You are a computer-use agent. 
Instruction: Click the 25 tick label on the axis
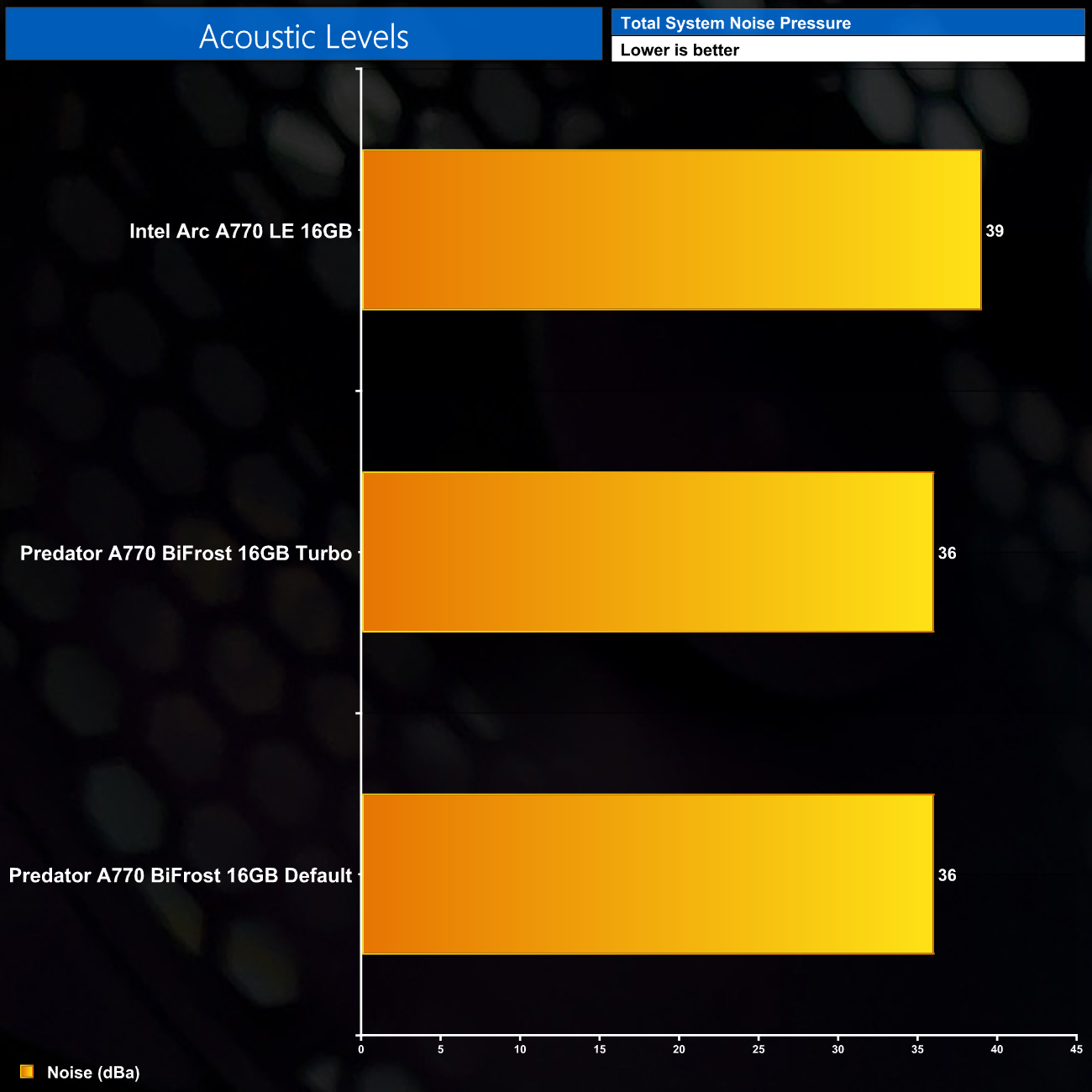[759, 1049]
